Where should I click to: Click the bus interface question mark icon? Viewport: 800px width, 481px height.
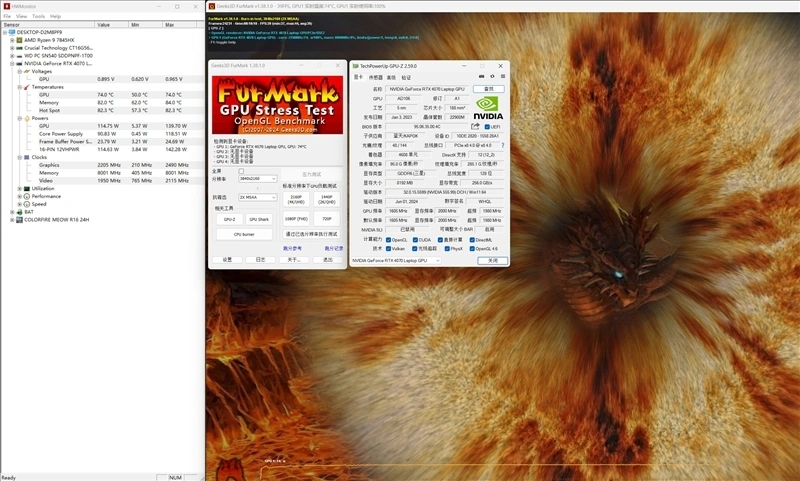point(501,145)
